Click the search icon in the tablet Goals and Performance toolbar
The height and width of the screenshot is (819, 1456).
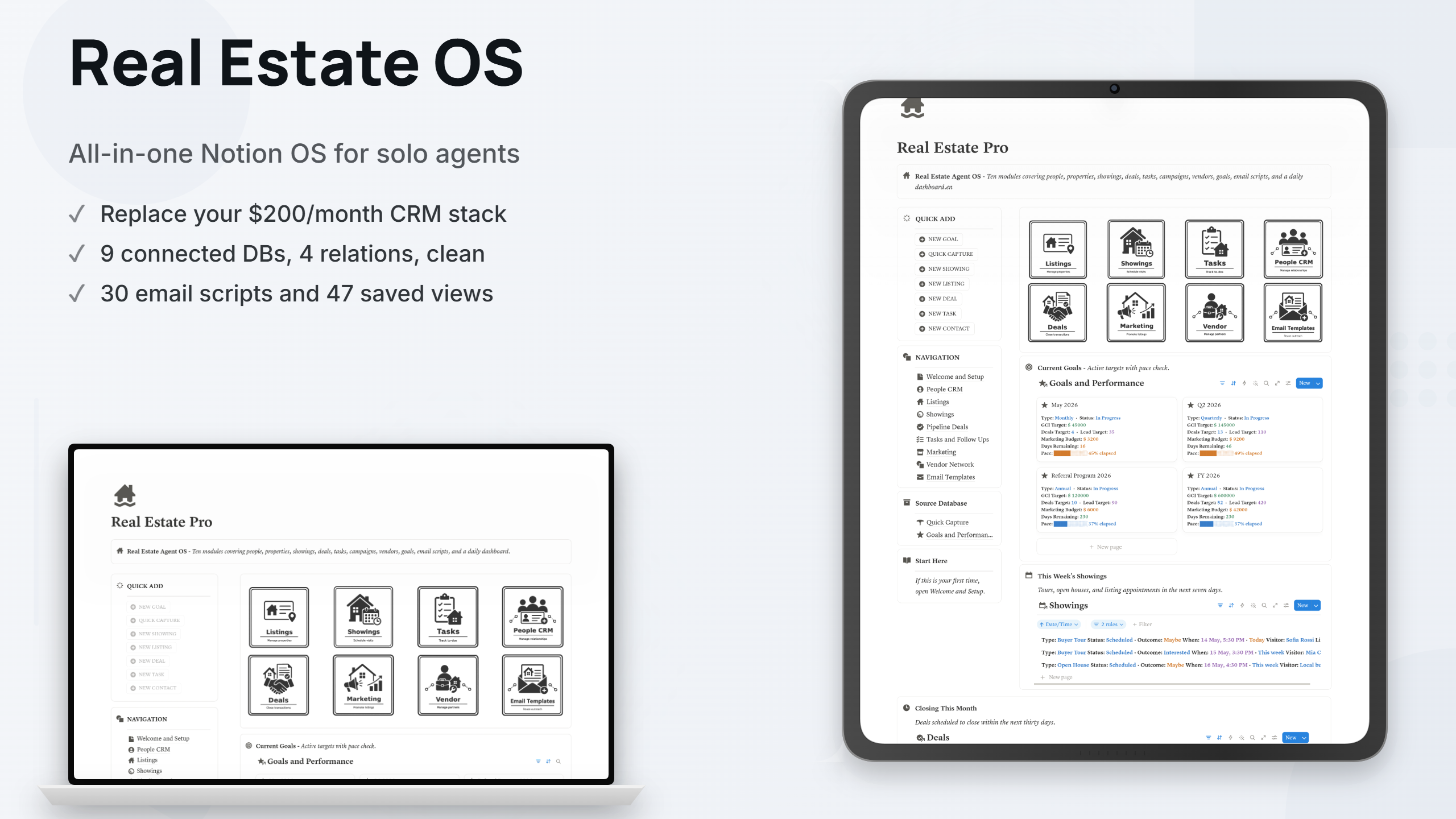pos(1266,383)
